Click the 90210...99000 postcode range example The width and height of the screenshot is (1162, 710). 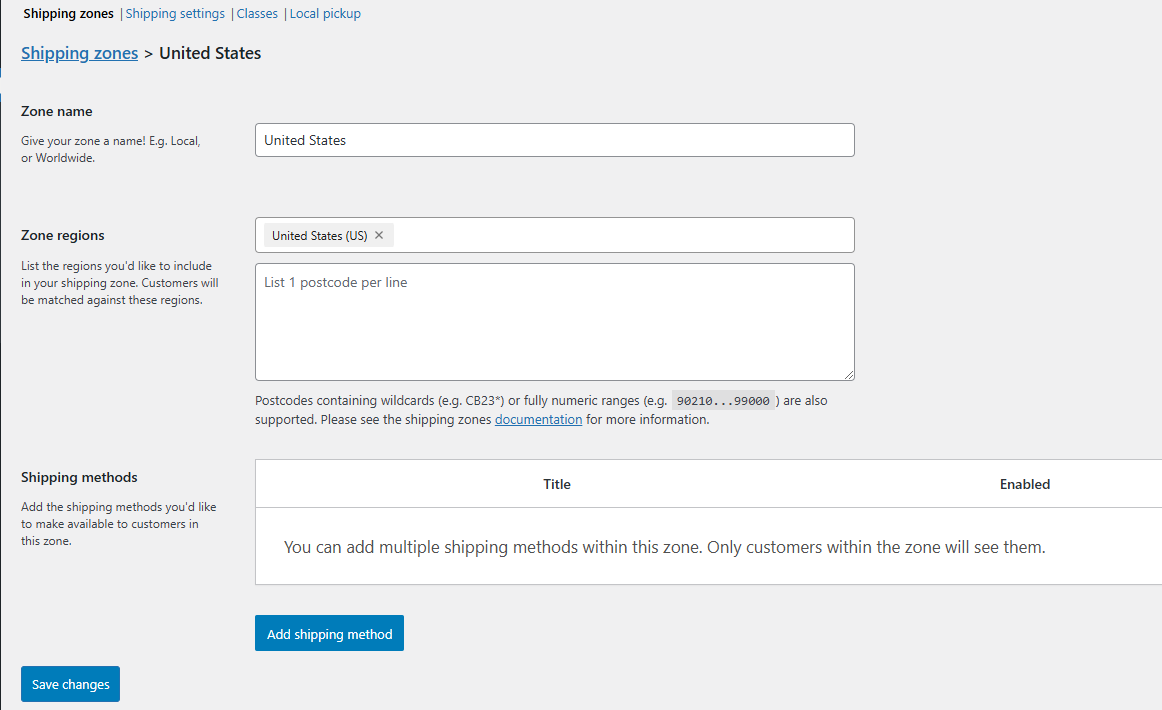tap(723, 401)
